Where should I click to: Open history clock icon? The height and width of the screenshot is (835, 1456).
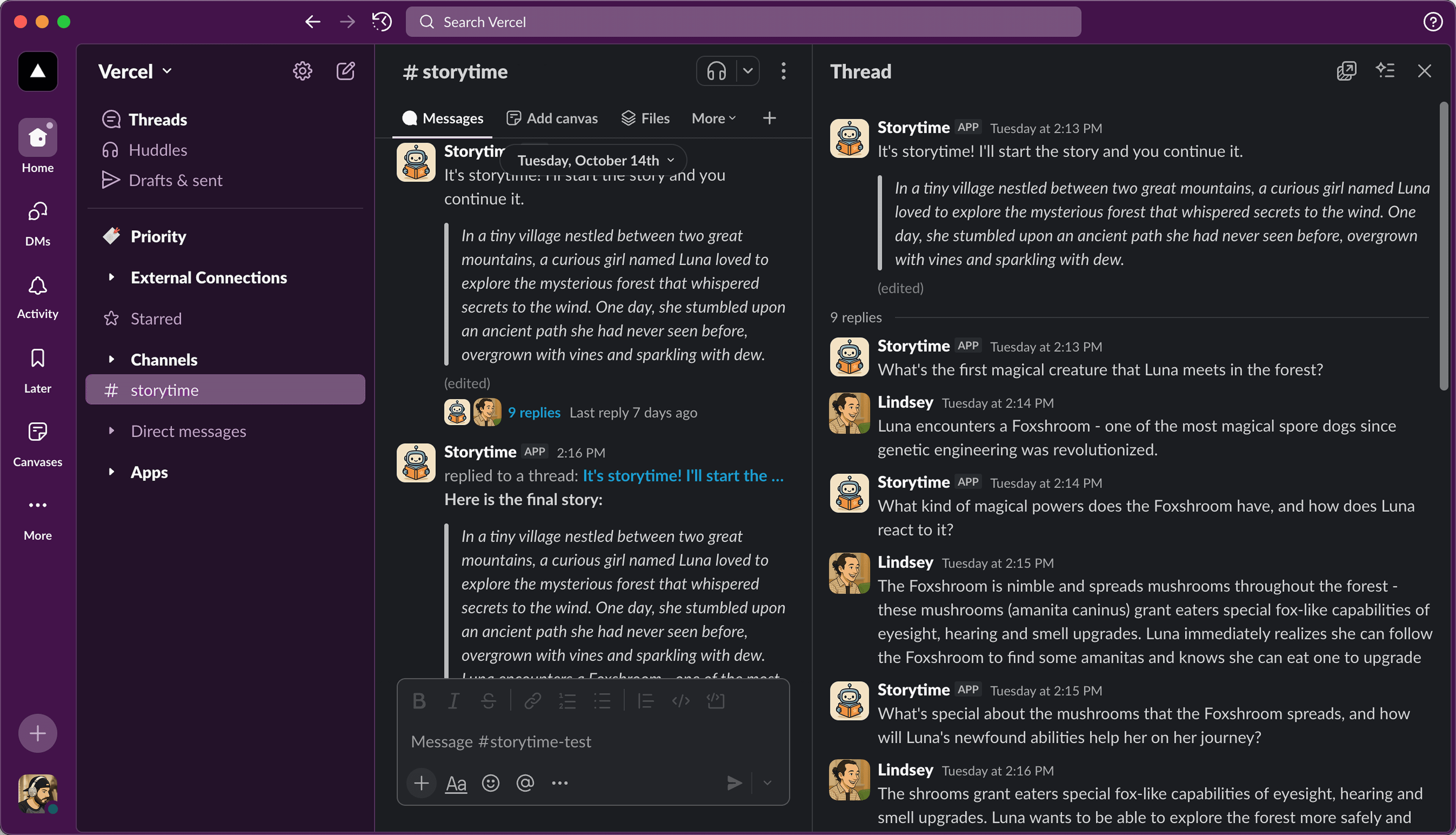381,22
